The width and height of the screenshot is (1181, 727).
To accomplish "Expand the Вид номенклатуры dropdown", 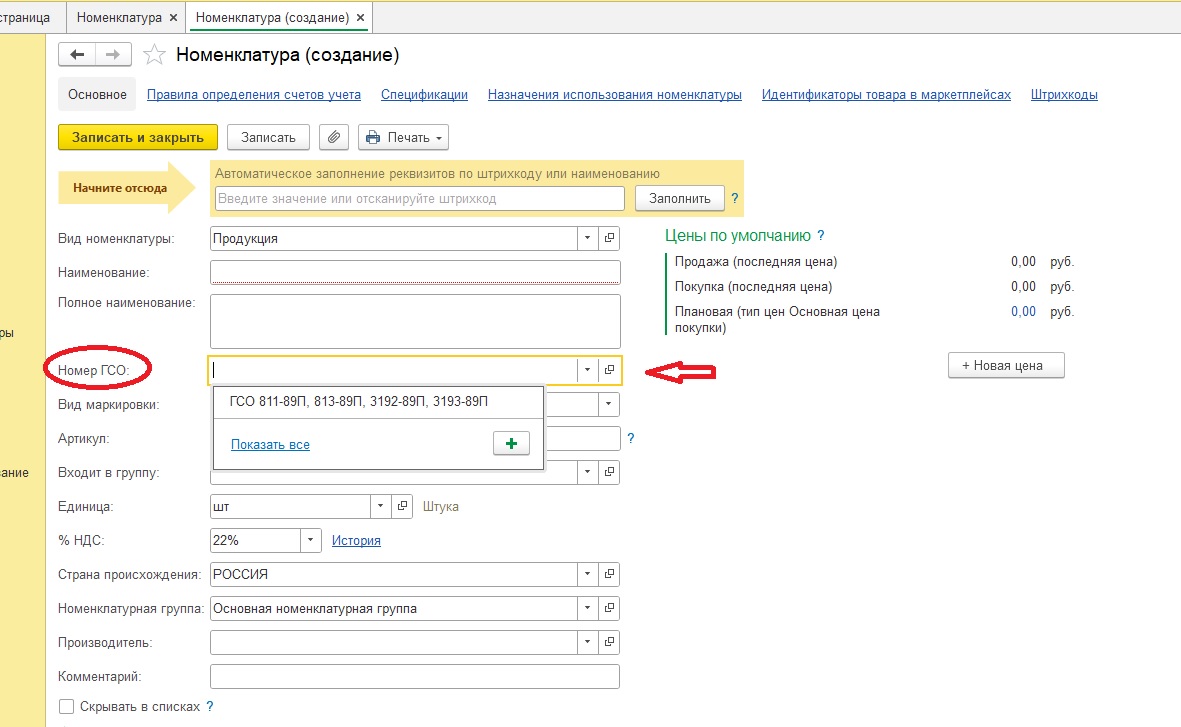I will [587, 238].
